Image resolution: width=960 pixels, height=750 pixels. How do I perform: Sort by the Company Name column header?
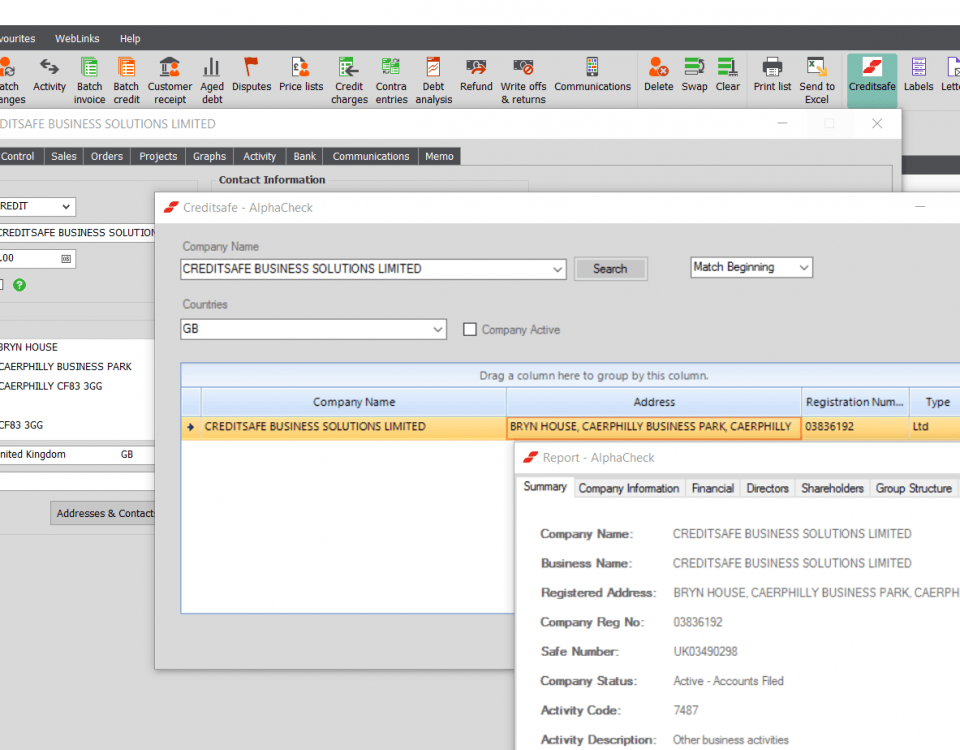tap(354, 402)
